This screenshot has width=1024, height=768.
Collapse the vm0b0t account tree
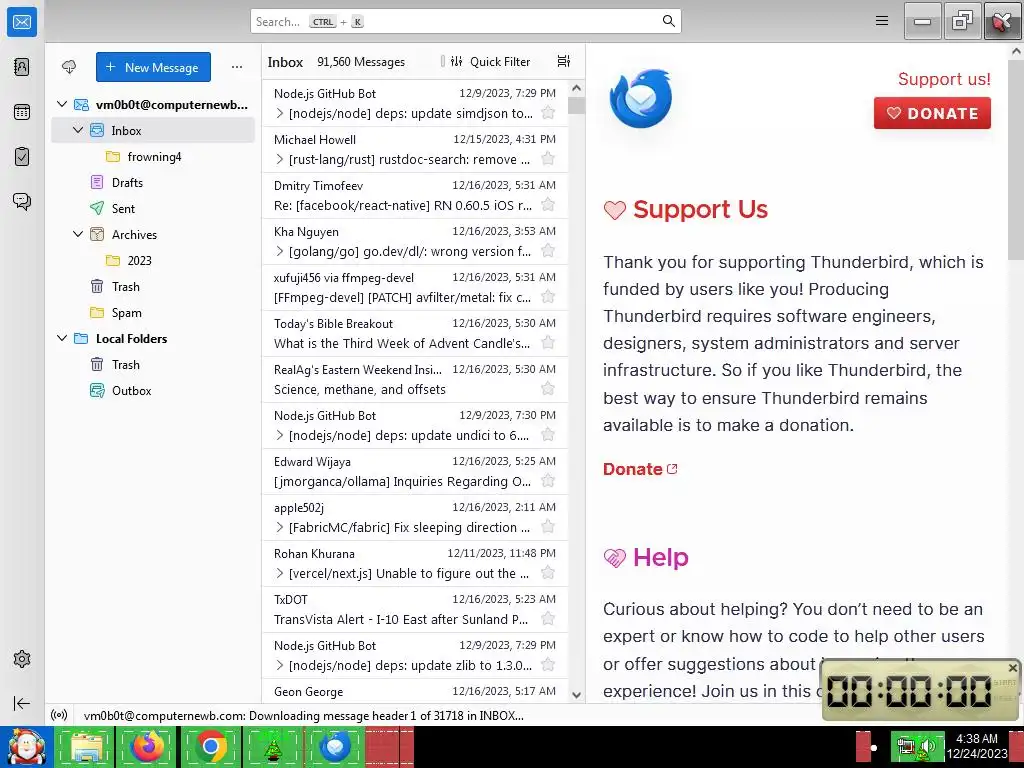coord(62,104)
